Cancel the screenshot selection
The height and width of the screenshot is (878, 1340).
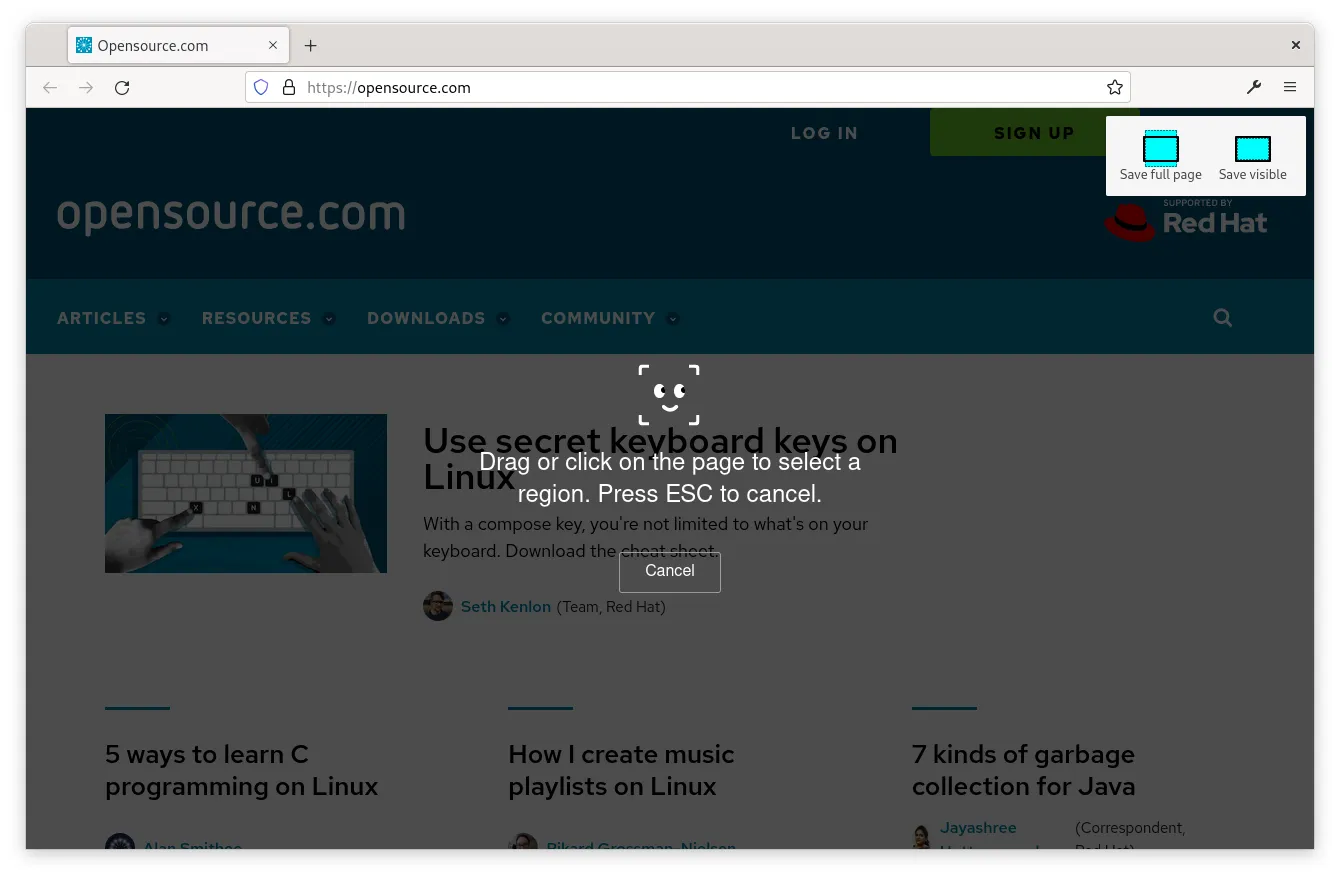pos(669,571)
